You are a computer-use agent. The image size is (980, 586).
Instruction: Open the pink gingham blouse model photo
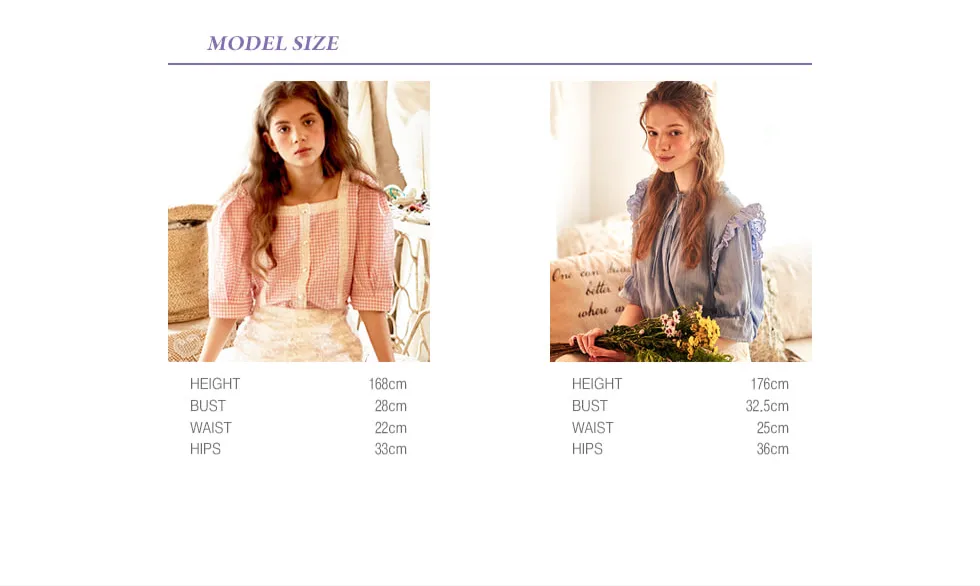pos(299,221)
